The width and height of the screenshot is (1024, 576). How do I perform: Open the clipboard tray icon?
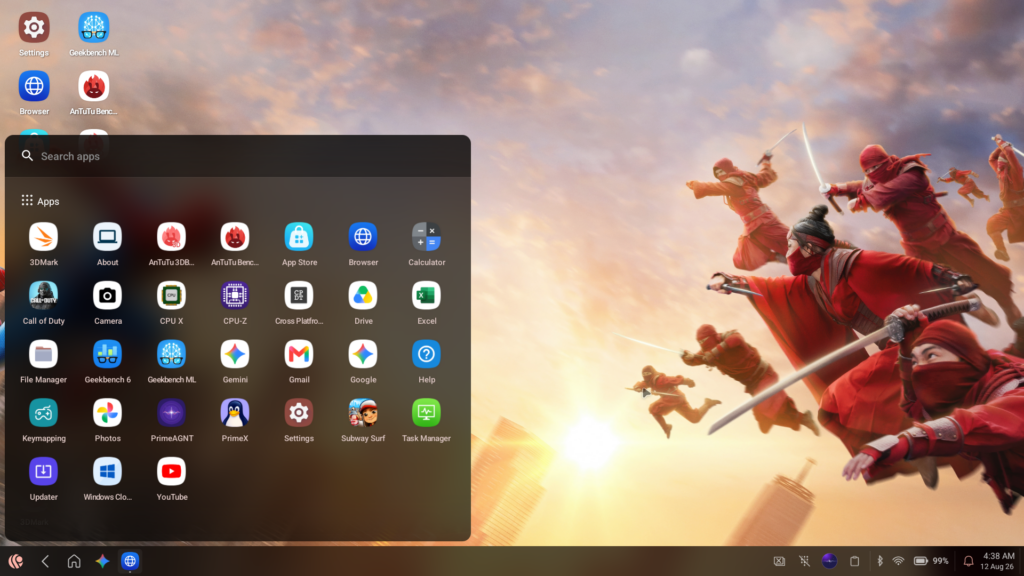(x=854, y=561)
